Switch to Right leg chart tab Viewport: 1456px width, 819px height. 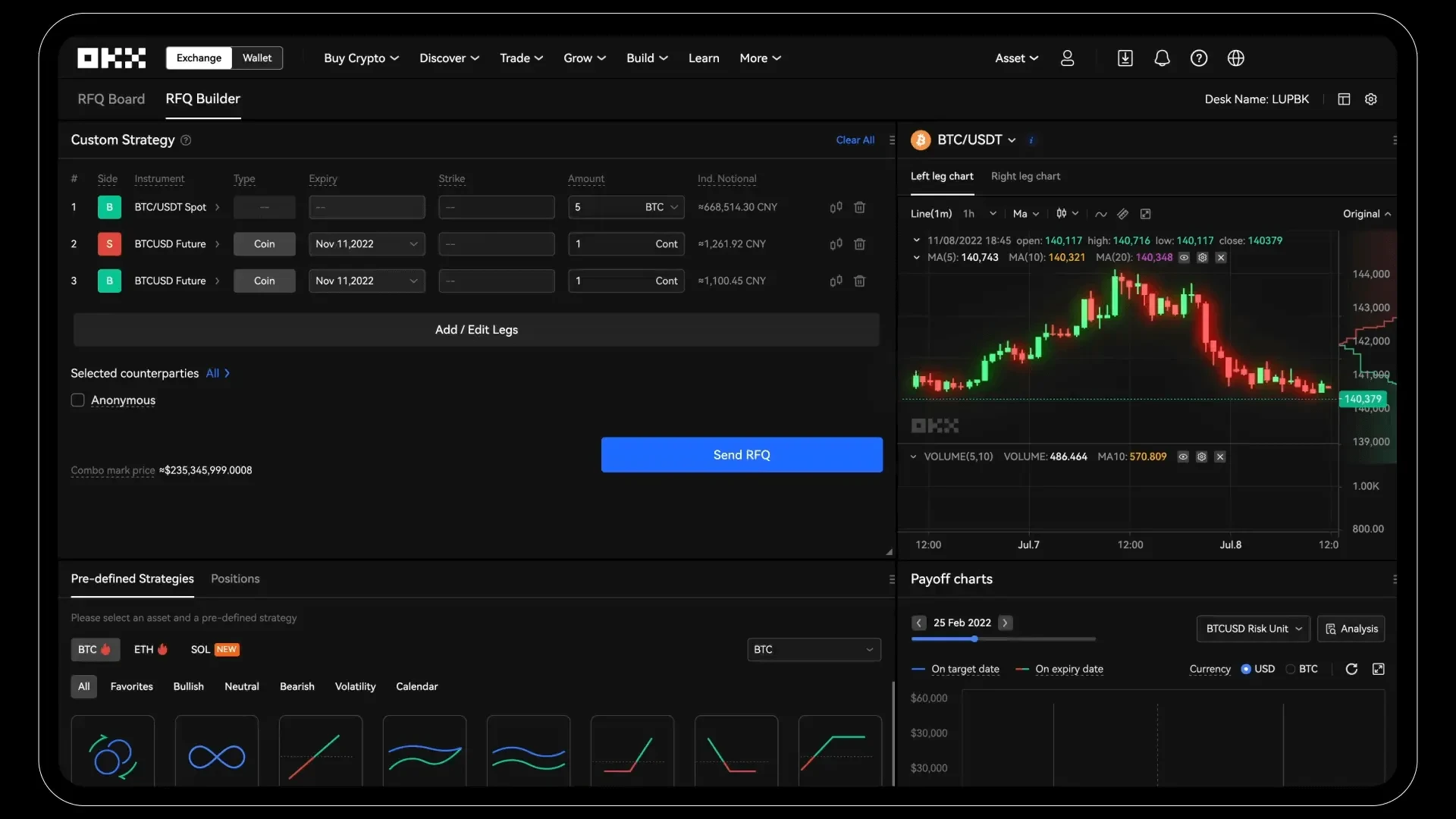tap(1025, 175)
